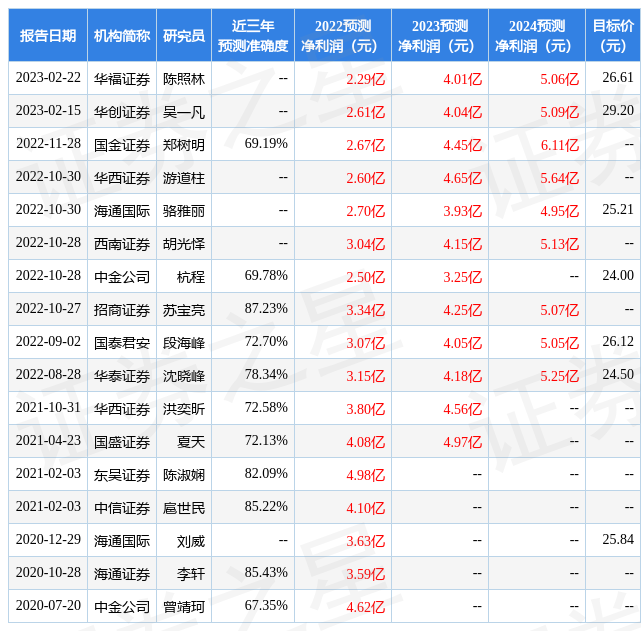641x631 pixels.
Task: Select researcher 骆雅丽
Action: [184, 211]
